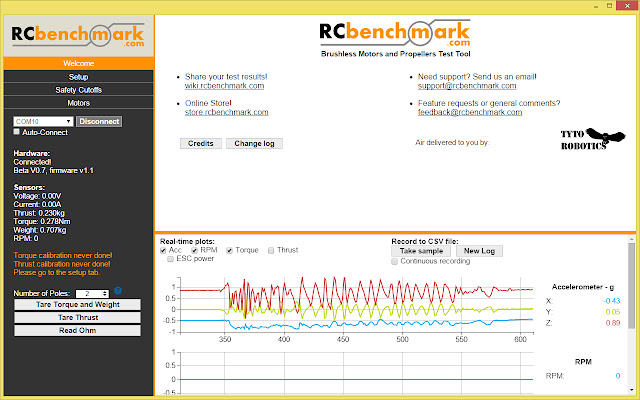Click the Take sample button
This screenshot has height=400, width=640.
click(421, 251)
